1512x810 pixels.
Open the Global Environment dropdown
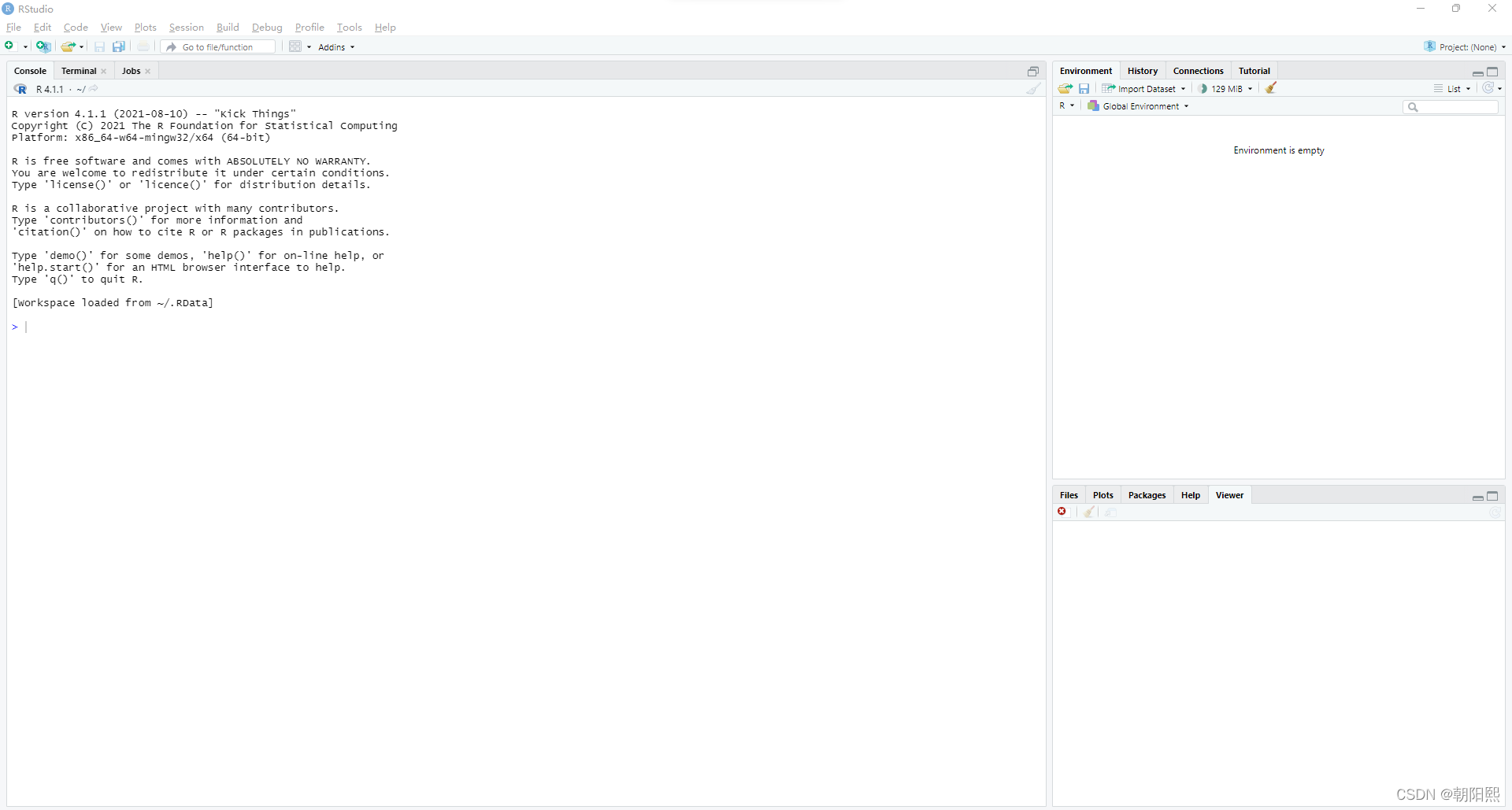tap(1138, 106)
